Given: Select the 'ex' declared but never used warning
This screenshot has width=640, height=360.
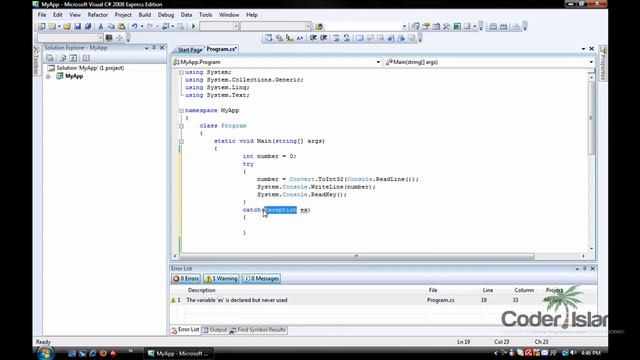Looking at the screenshot, I should point(237,300).
